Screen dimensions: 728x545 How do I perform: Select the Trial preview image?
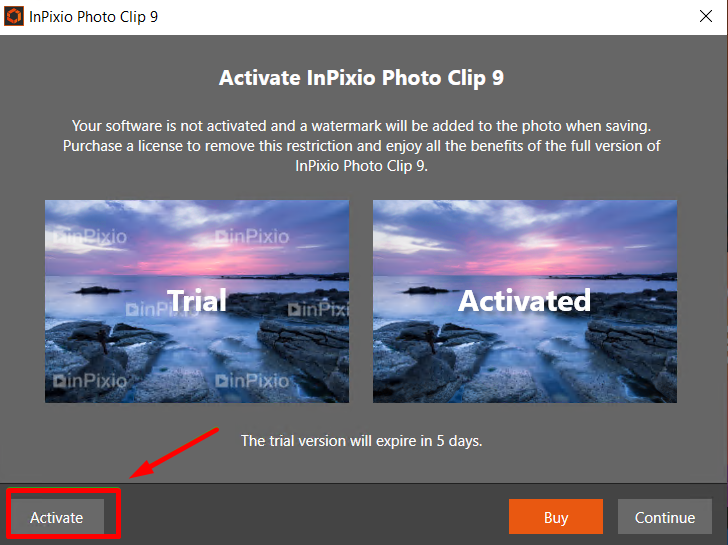197,301
